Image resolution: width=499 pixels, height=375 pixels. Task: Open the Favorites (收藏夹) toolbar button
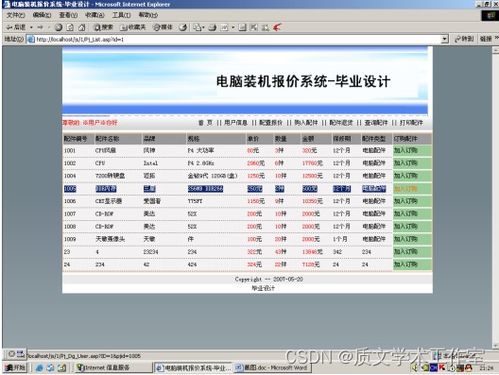pos(133,27)
